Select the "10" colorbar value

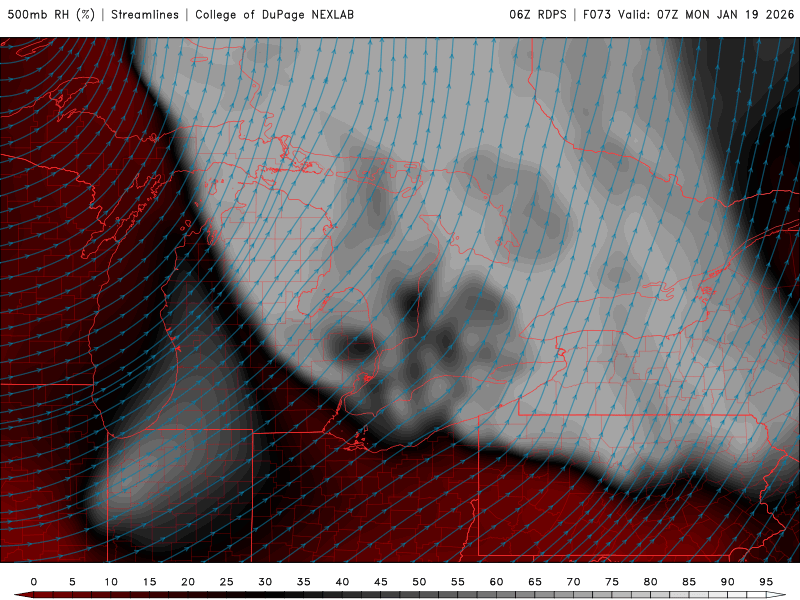tap(111, 582)
